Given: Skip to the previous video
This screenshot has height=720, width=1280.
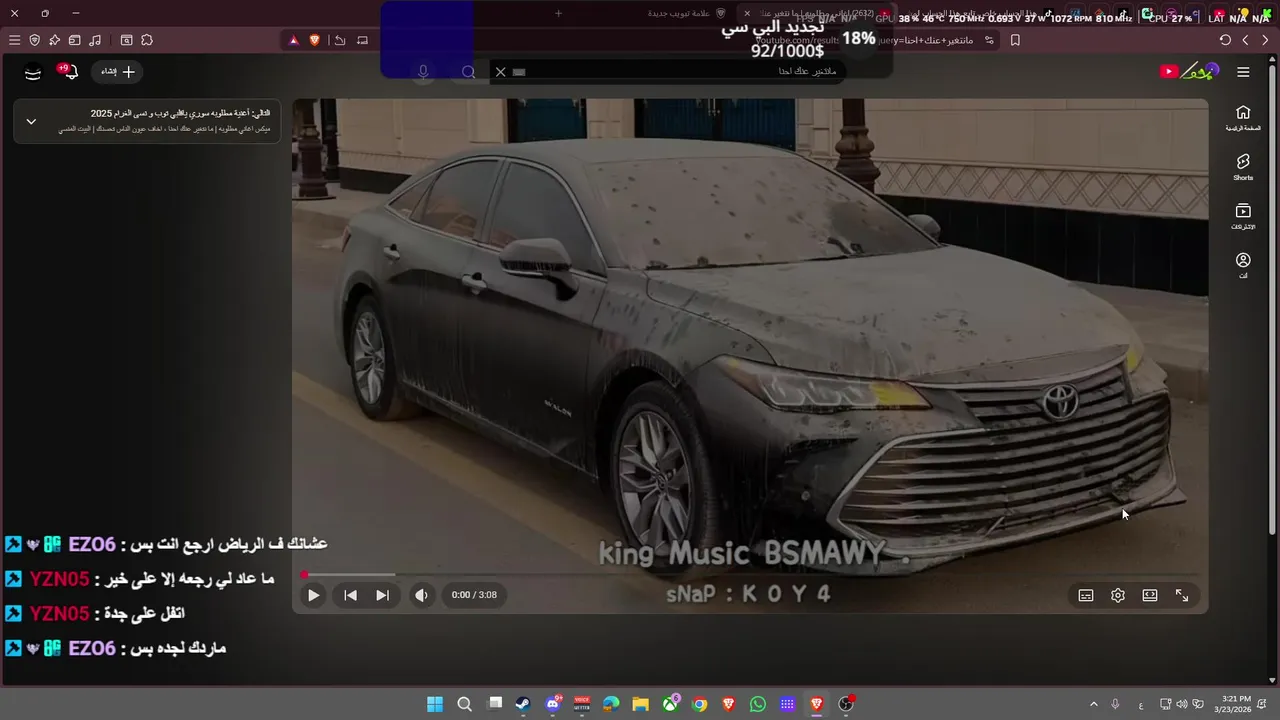Looking at the screenshot, I should tap(350, 595).
